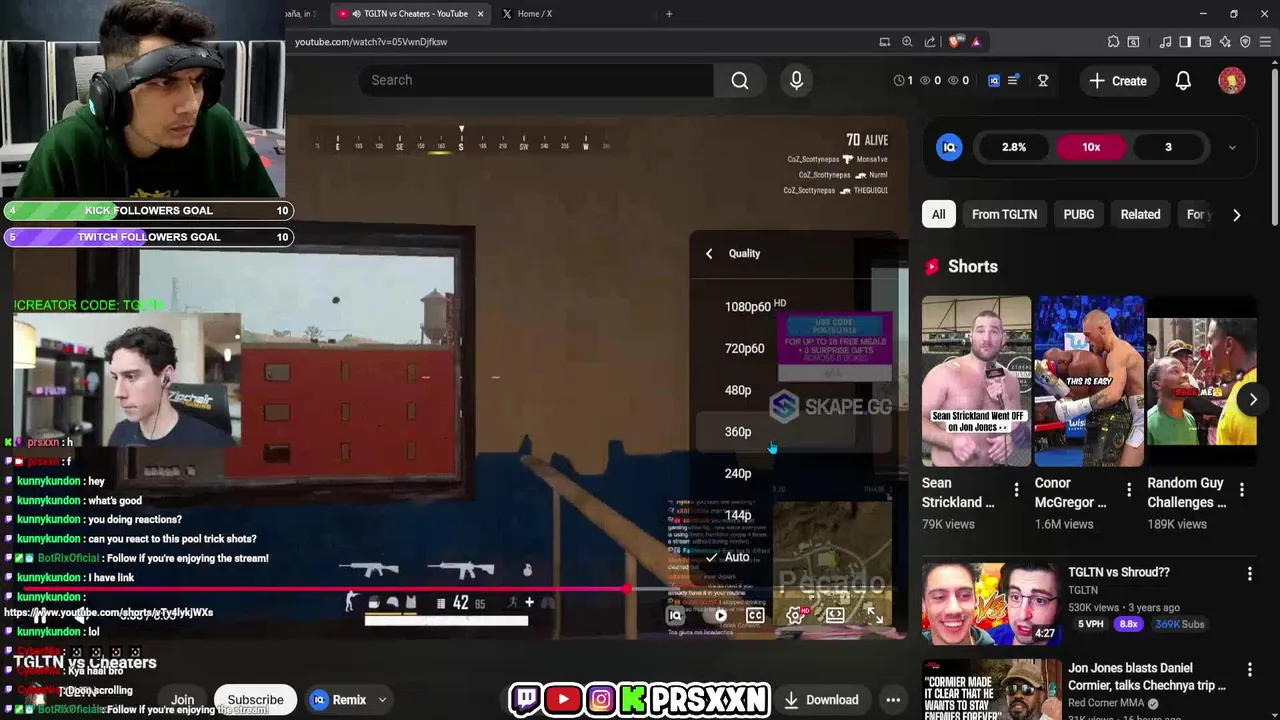Show more filter chips with right arrow
1280x720 pixels.
pyautogui.click(x=1236, y=214)
